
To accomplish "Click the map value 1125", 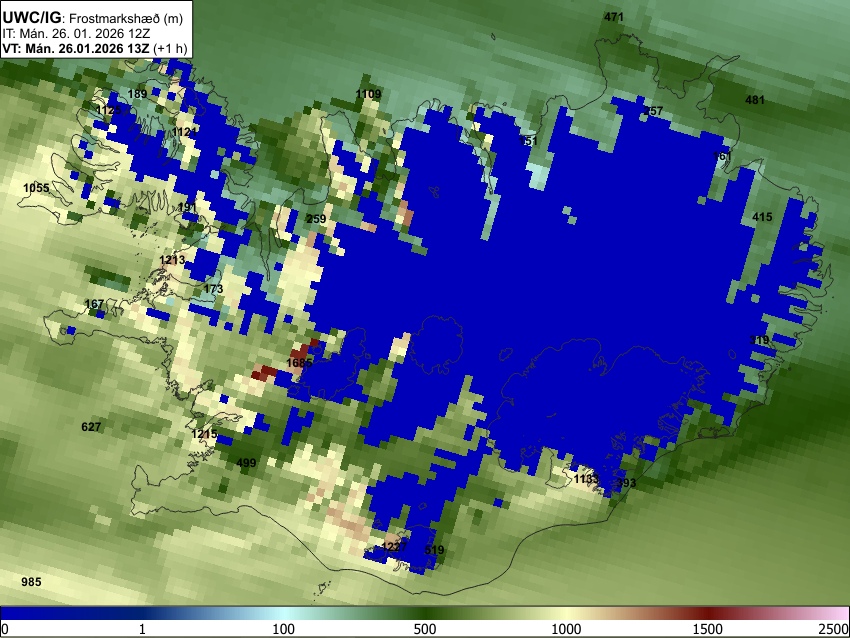I will pyautogui.click(x=109, y=111).
